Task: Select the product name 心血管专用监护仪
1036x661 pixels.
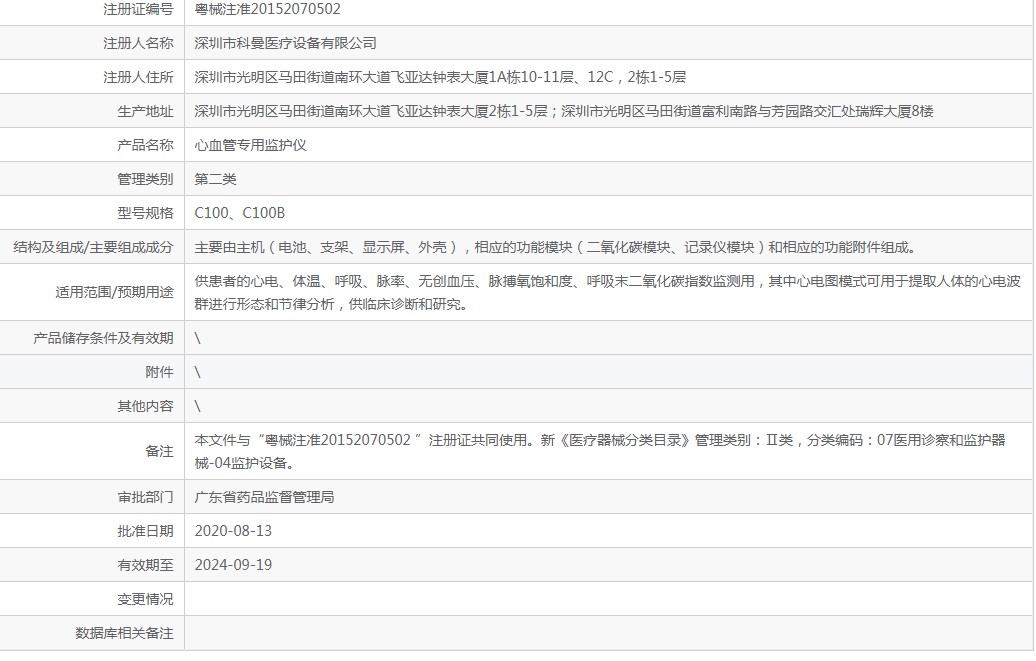Action: pos(250,145)
